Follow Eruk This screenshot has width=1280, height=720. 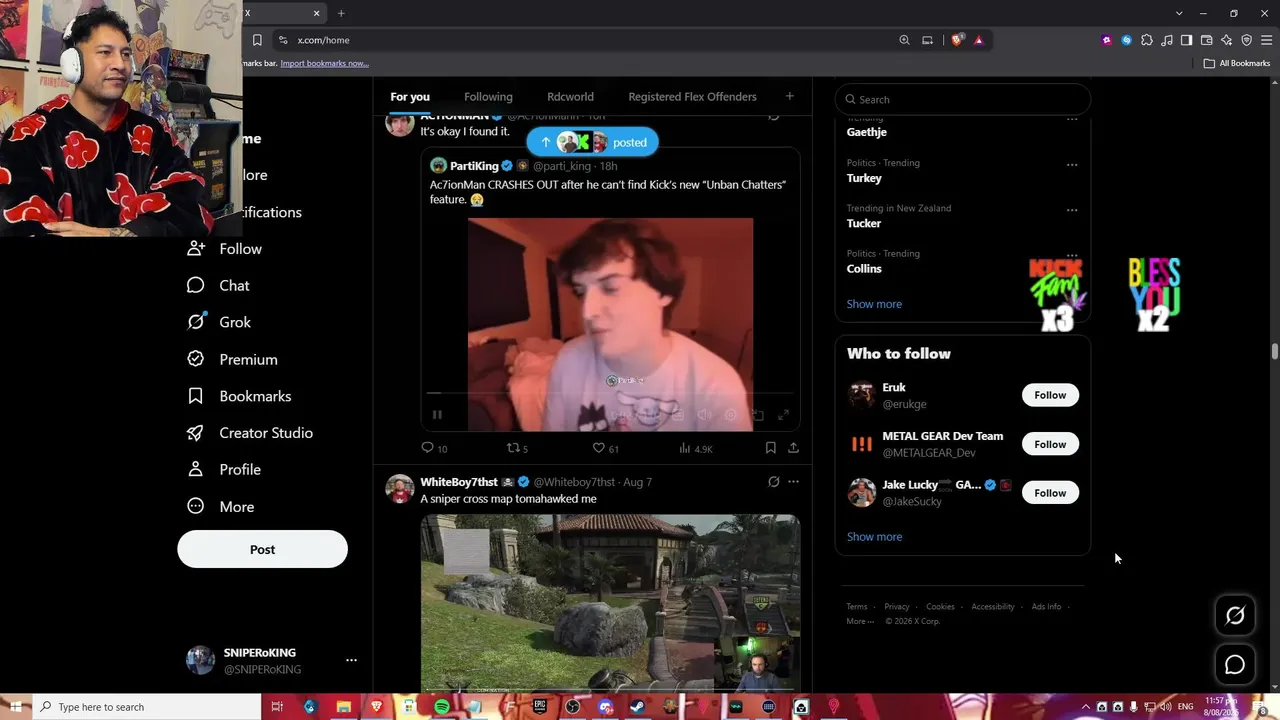point(1050,395)
